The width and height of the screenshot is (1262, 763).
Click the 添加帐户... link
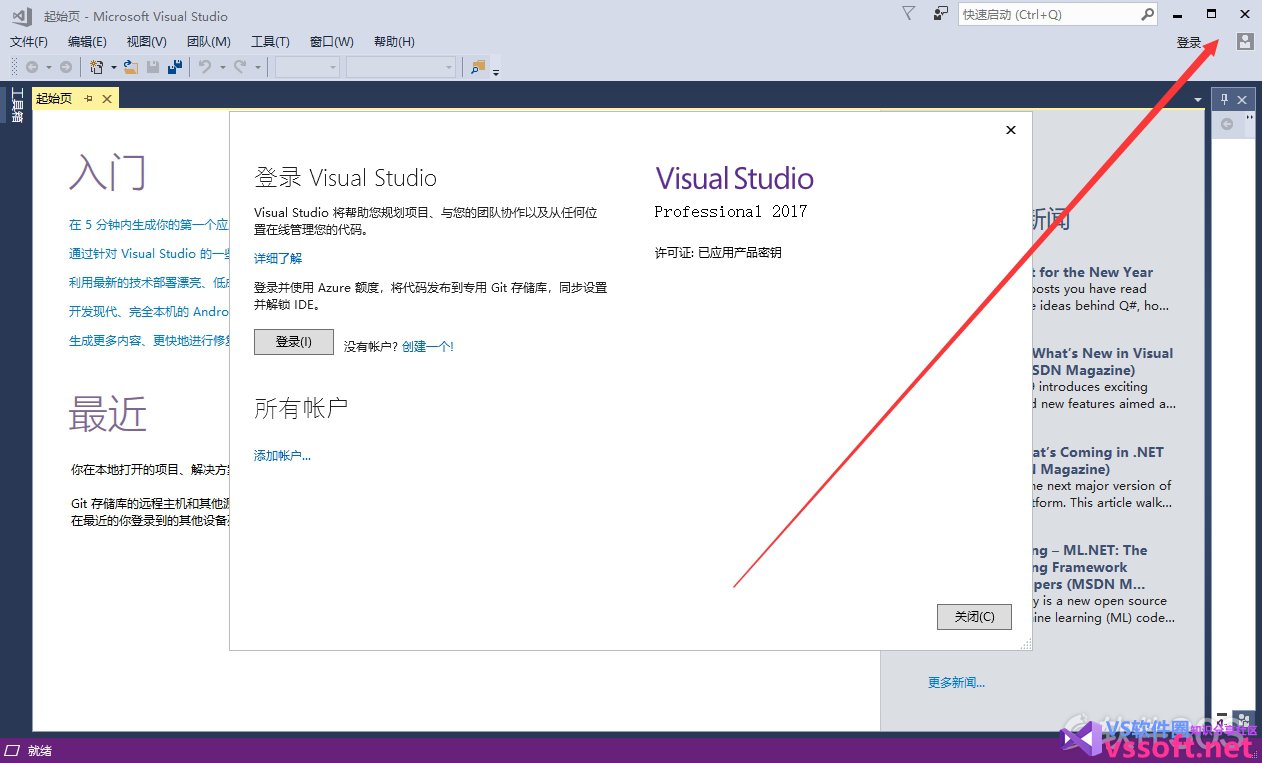282,455
